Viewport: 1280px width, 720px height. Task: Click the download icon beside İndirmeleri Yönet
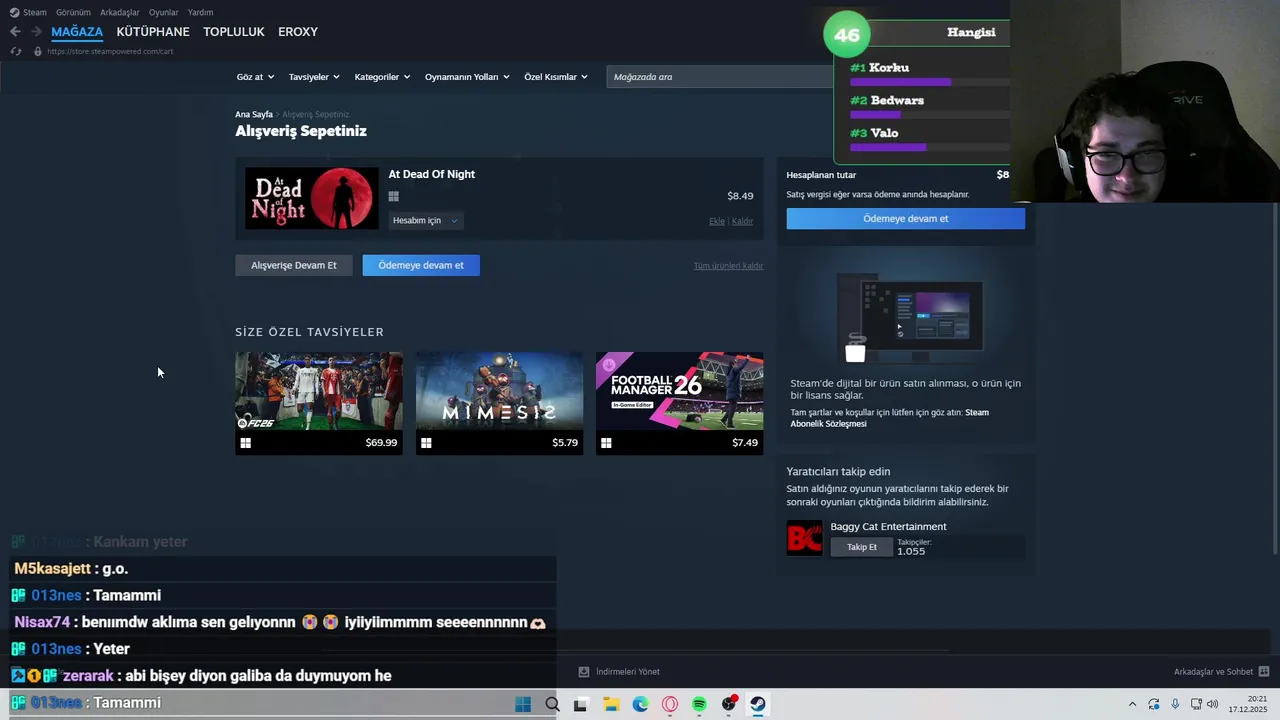(584, 672)
